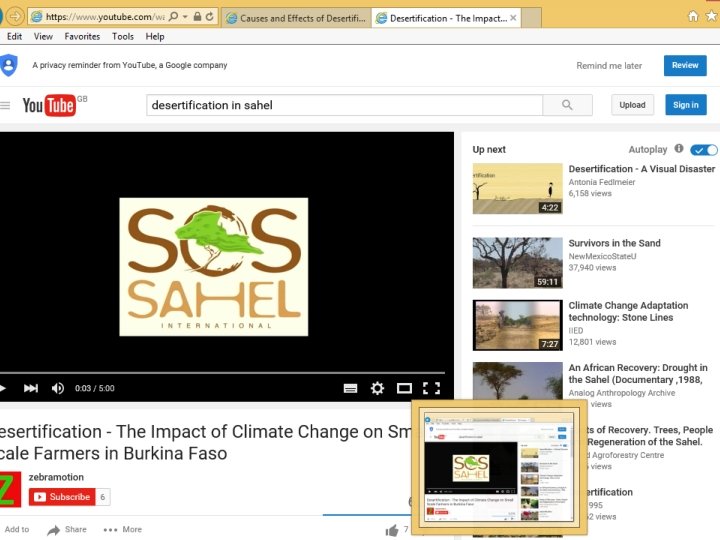
Task: Open a new blank browser tab
Action: [531, 18]
